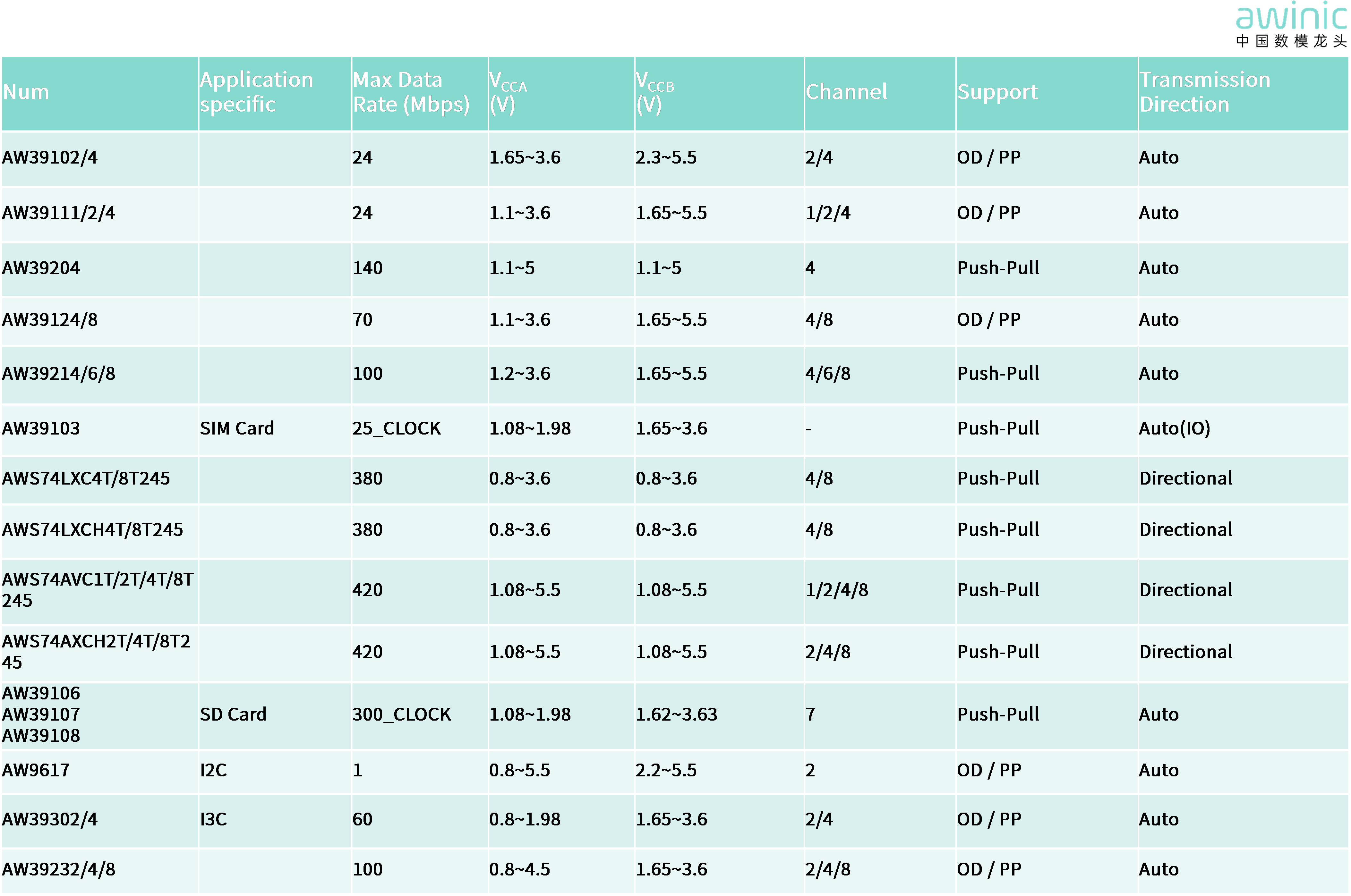Viewport: 1351px width, 896px height.
Task: Click the AW9617 part number
Action: point(35,770)
